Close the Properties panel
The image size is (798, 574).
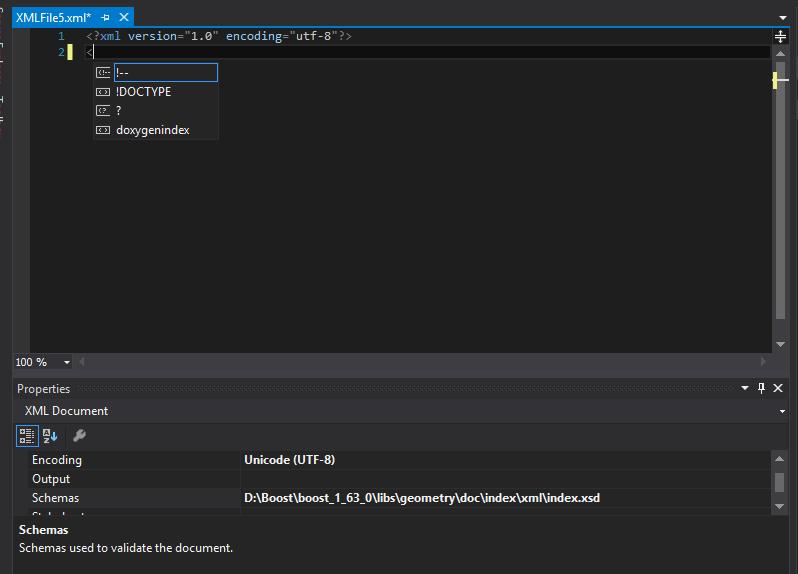[778, 388]
